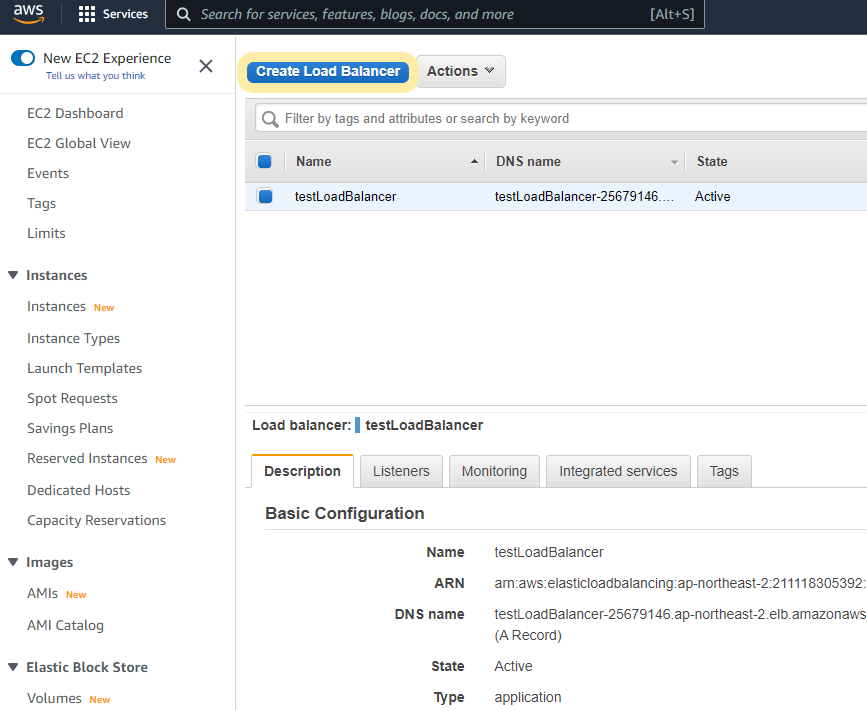
Task: Open the Instances list link
Action: 56,306
